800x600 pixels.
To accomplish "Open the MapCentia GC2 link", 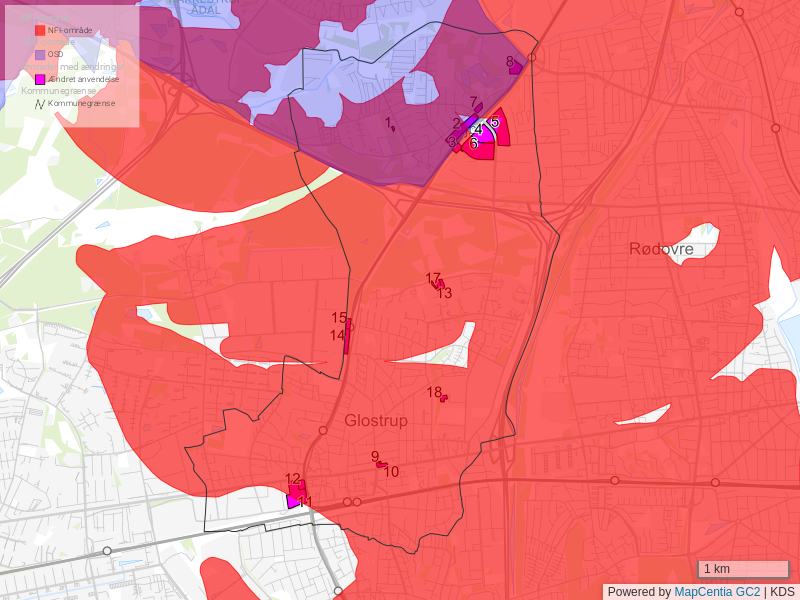I will click(717, 591).
